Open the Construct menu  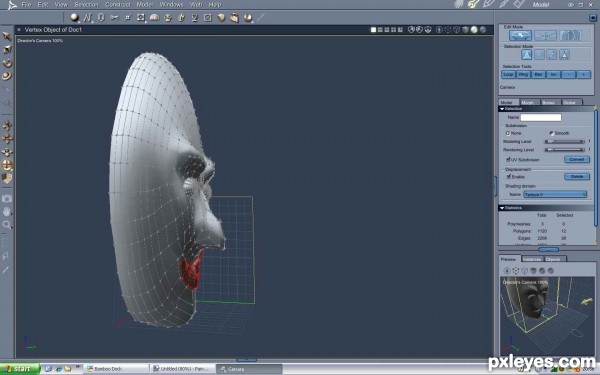(117, 5)
